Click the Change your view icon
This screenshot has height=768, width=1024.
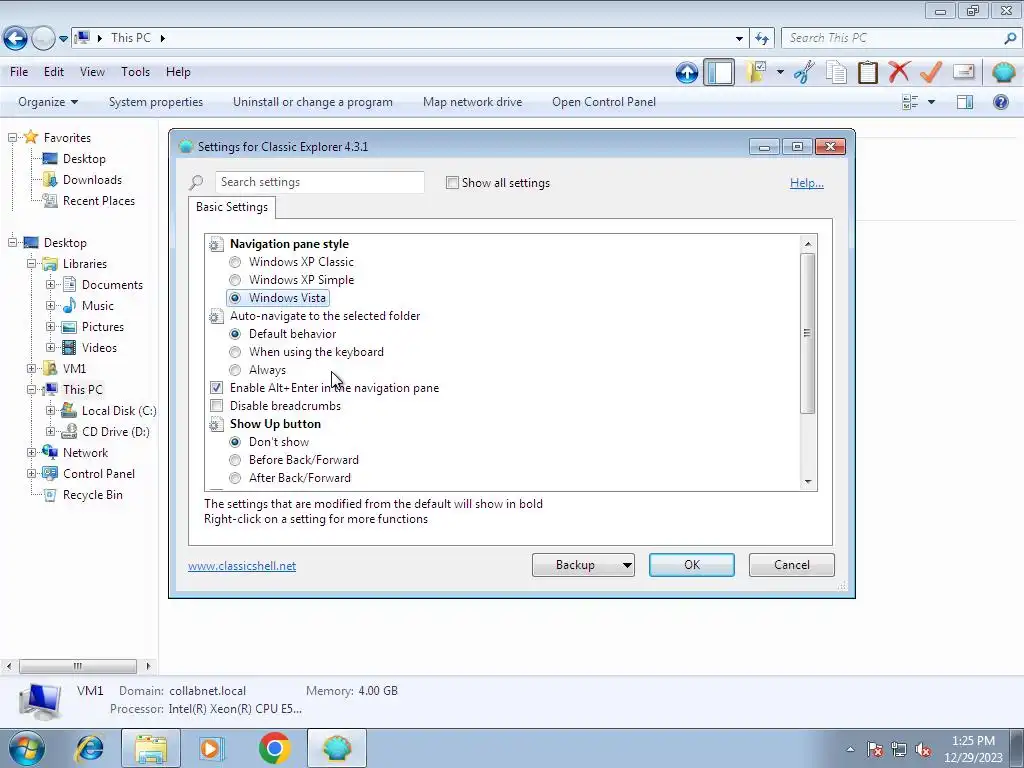pos(910,102)
